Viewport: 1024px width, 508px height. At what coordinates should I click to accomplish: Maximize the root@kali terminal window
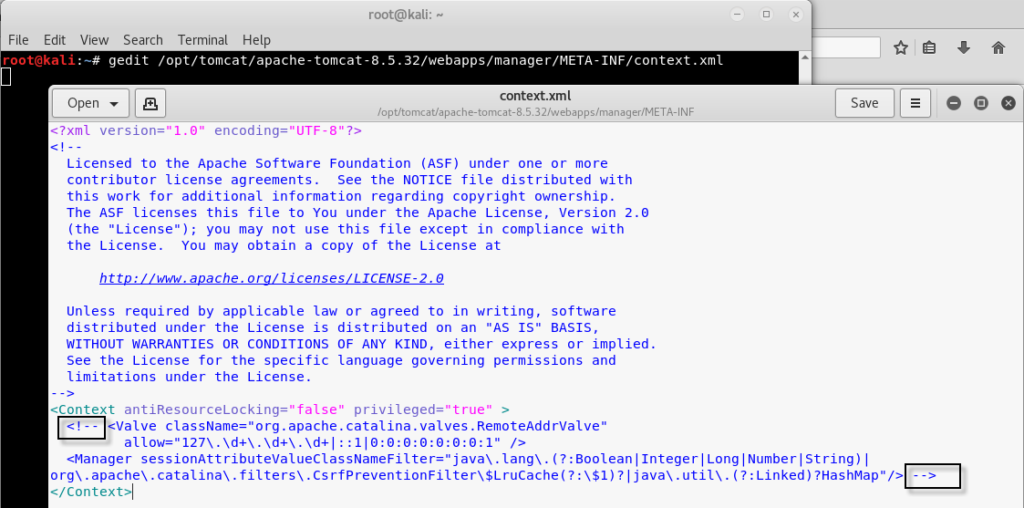point(767,14)
